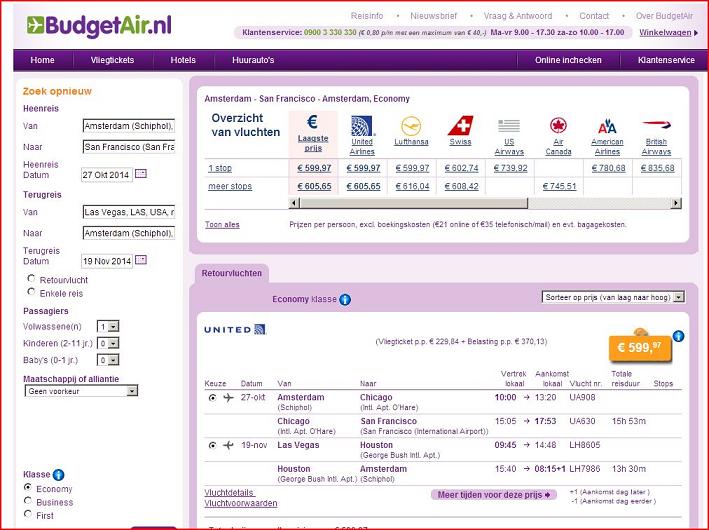Click info icon next to price €599,97
The width and height of the screenshot is (709, 530).
(678, 336)
